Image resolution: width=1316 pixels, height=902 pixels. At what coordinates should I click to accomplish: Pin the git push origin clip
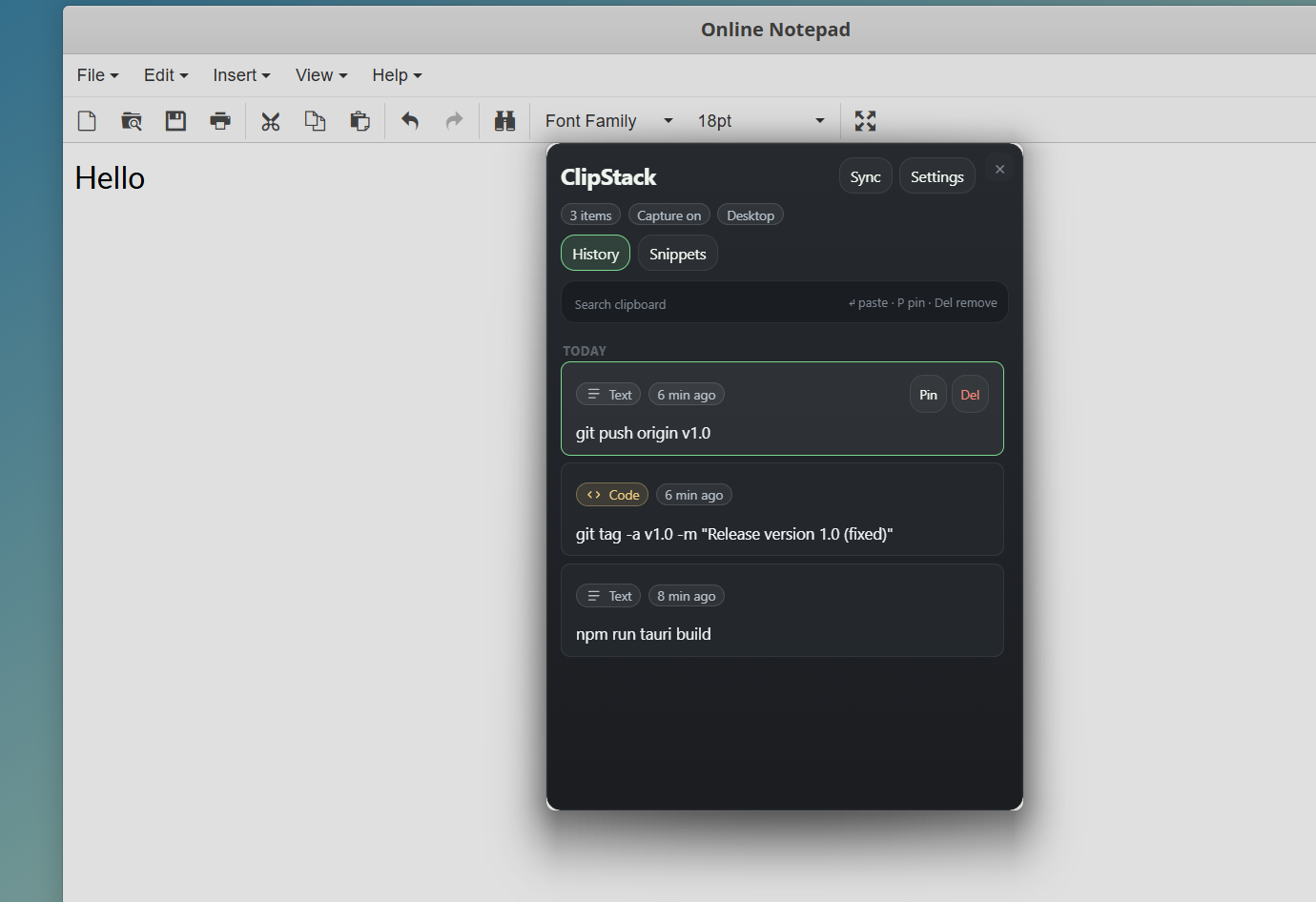pos(928,395)
